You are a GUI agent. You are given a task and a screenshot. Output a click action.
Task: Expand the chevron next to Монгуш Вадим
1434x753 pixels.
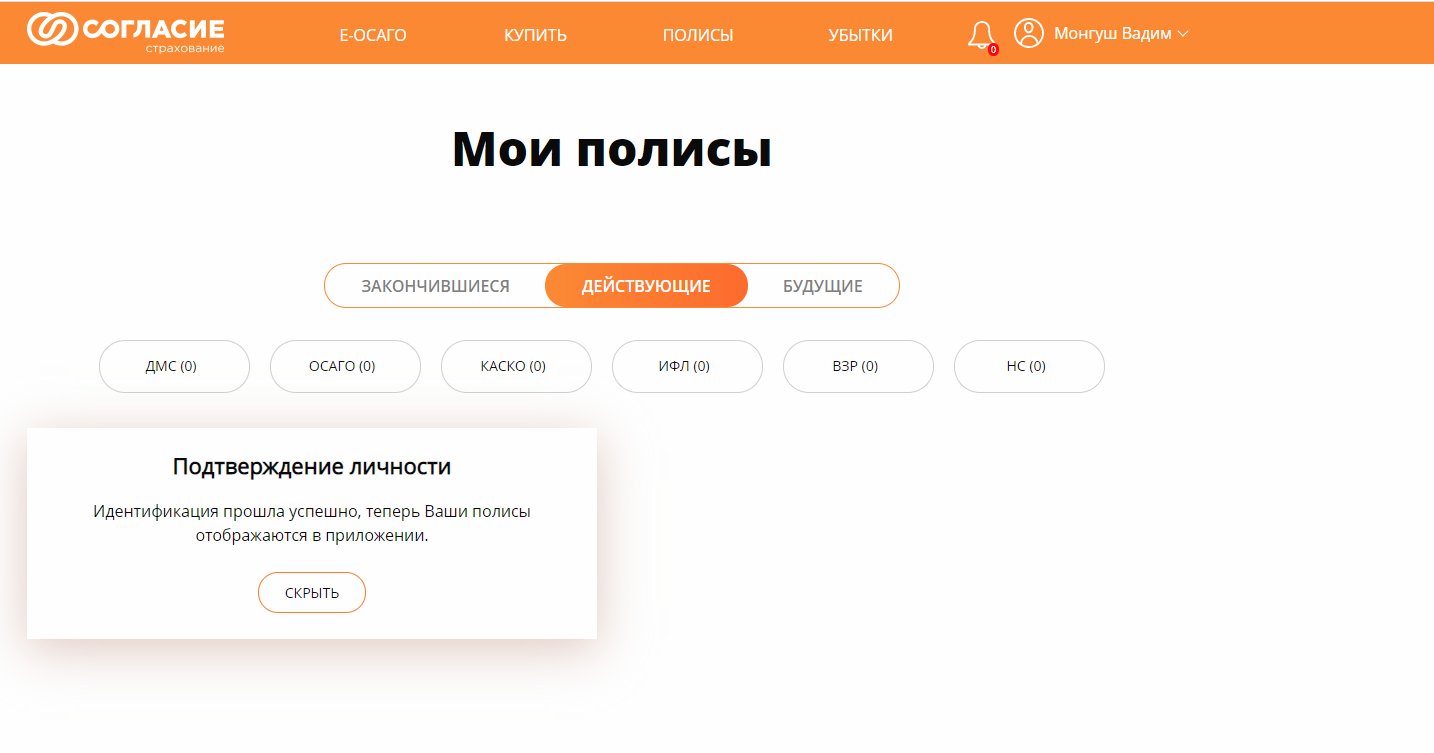[x=1183, y=34]
